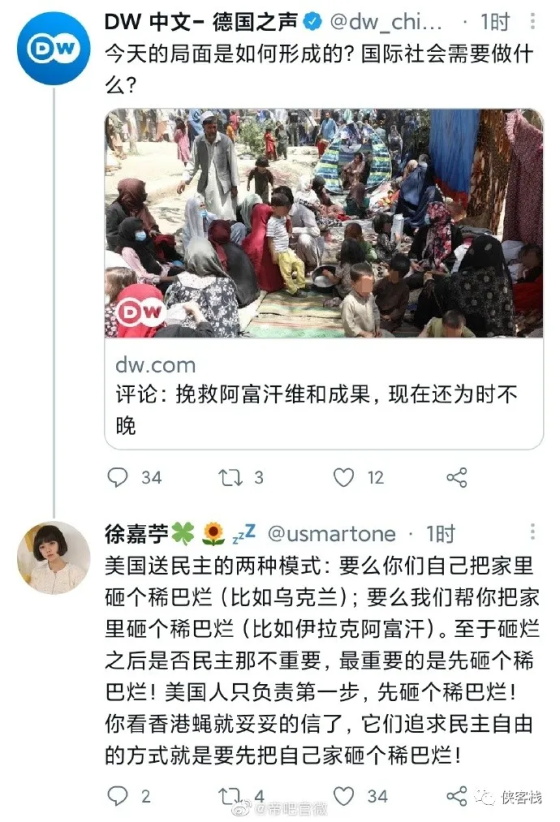Open the article titled 评论：挽救阿富汗维和成果
The width and height of the screenshot is (560, 822).
tap(317, 409)
